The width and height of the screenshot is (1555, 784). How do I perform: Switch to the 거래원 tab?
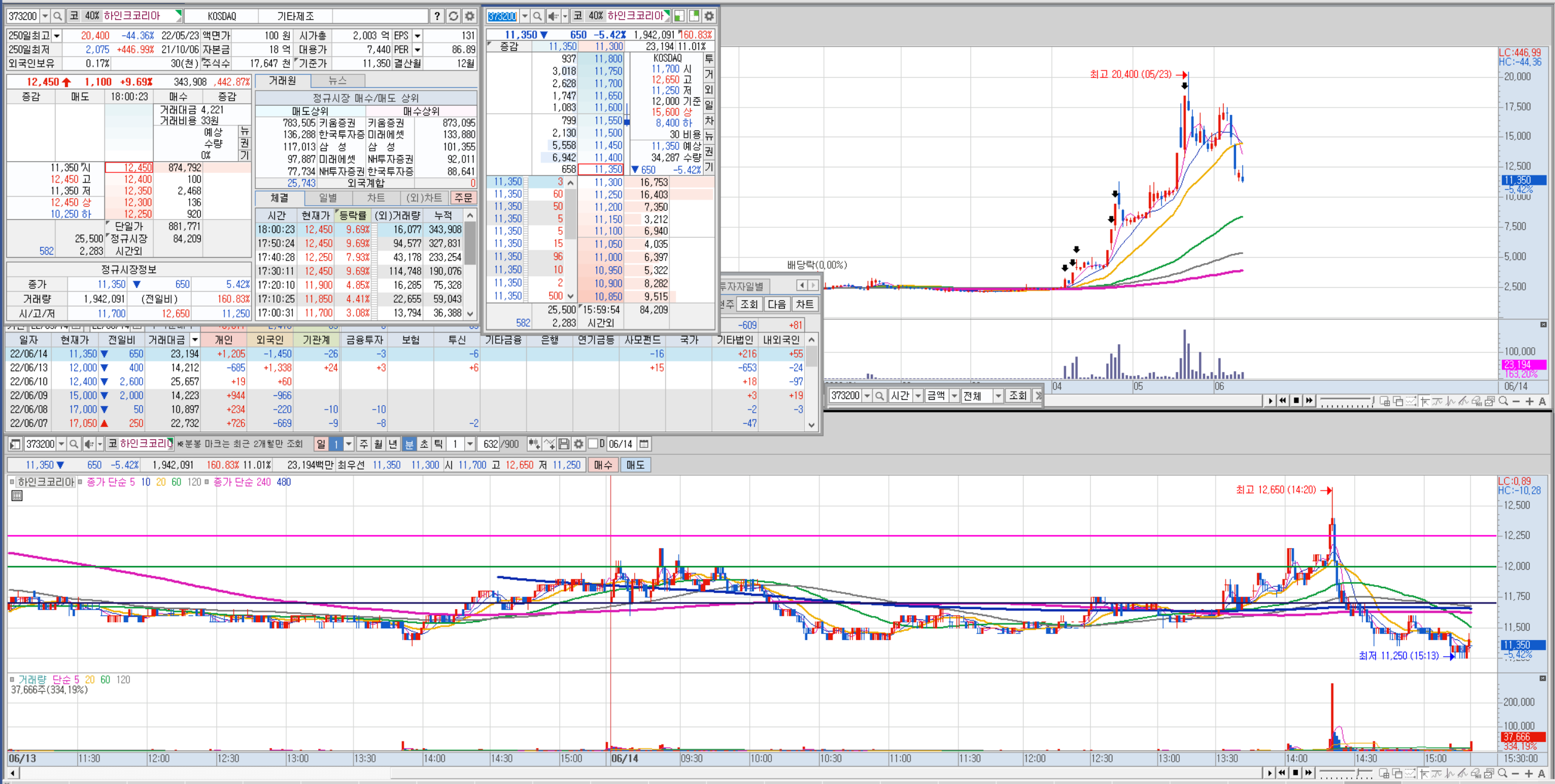[x=283, y=81]
